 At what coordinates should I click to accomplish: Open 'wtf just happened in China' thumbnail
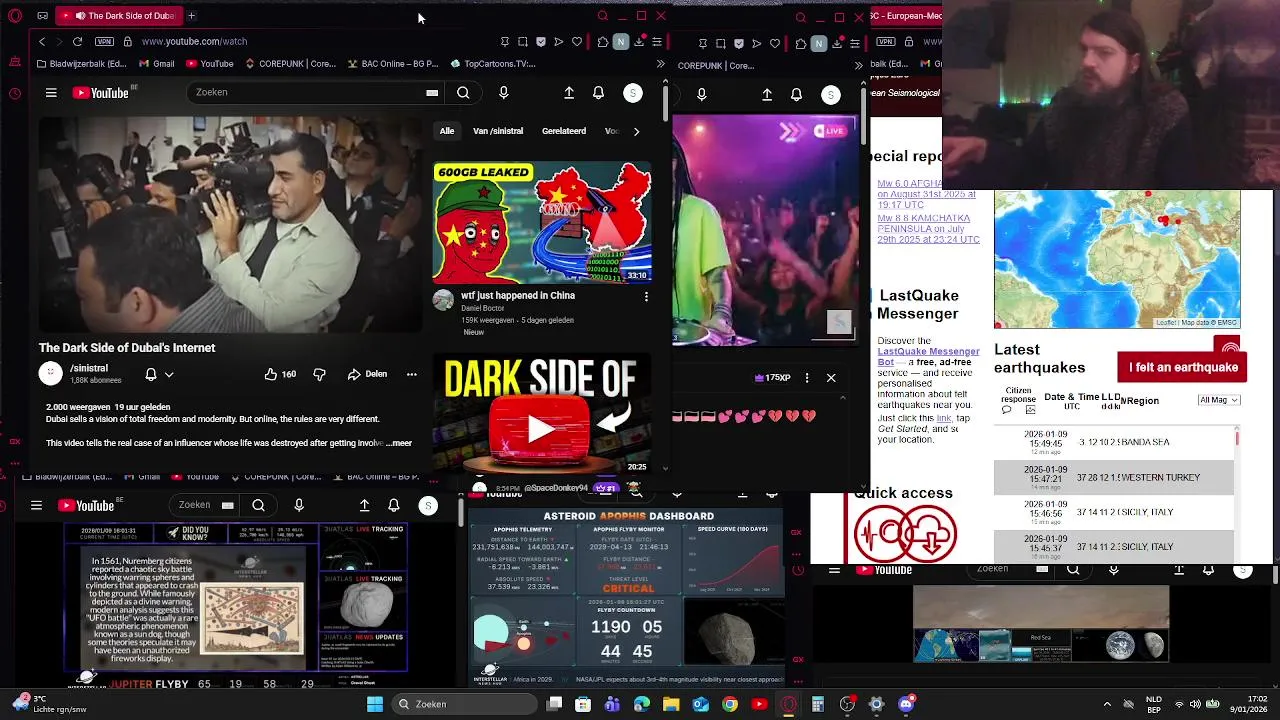coord(542,223)
